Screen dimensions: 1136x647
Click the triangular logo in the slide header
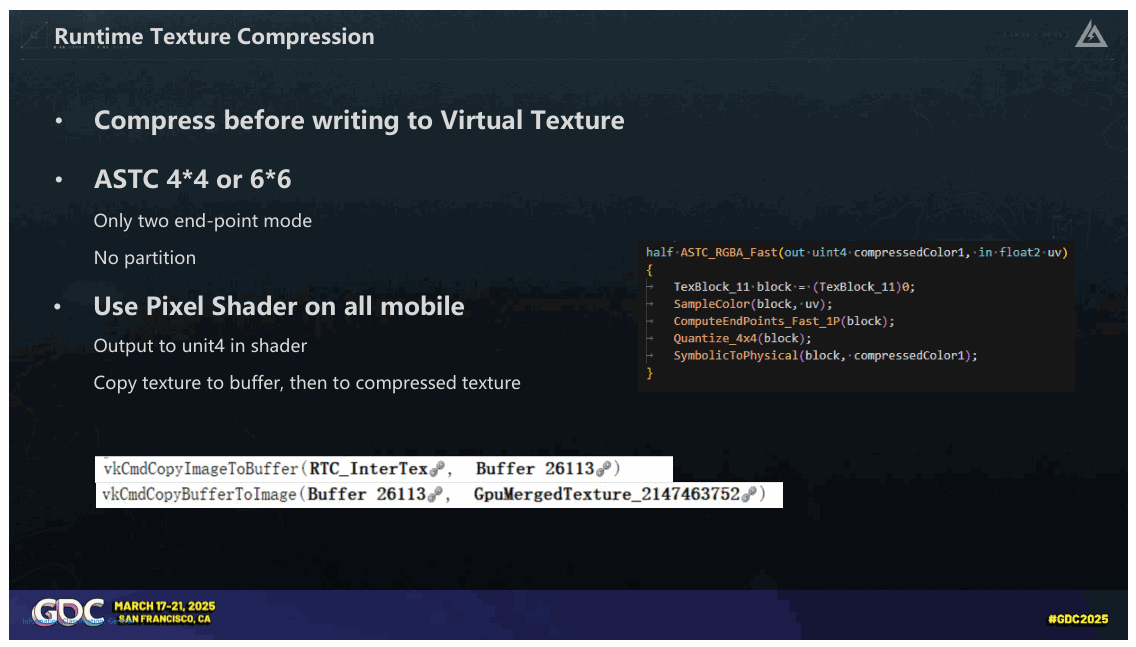click(x=1091, y=34)
